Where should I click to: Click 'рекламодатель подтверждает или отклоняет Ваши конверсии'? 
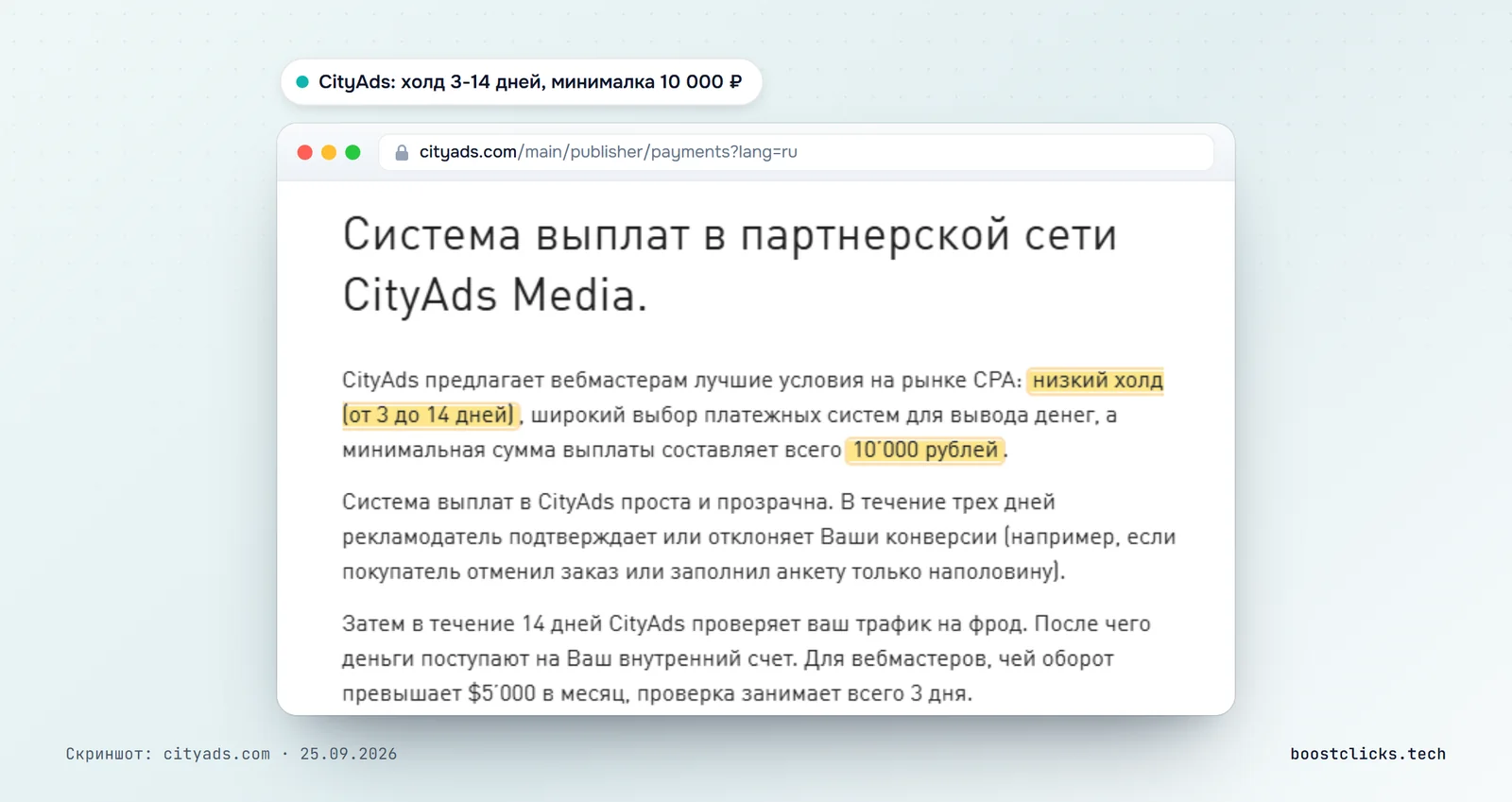click(670, 537)
